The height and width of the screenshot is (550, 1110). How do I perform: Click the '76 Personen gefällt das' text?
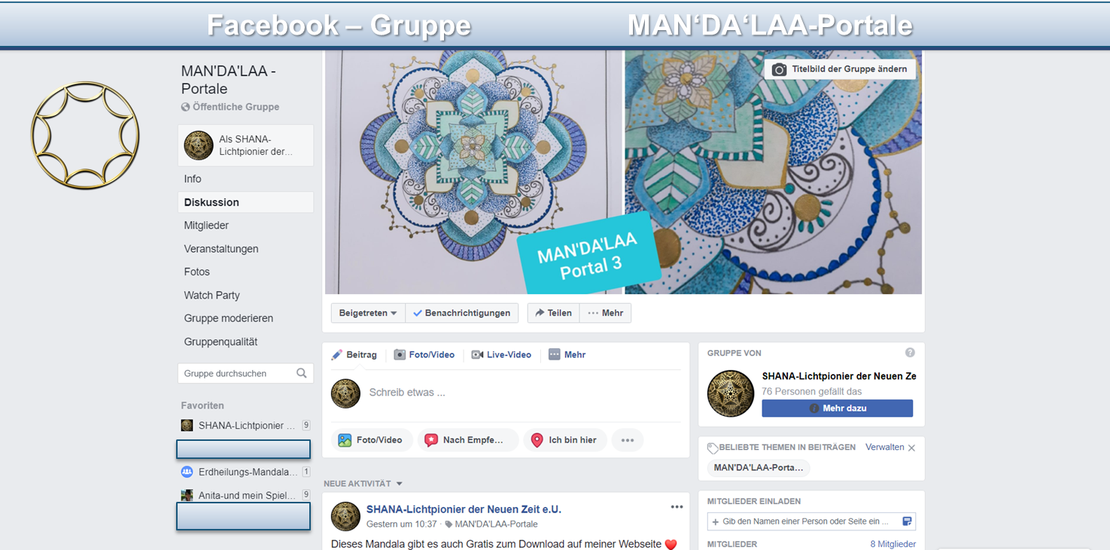(x=811, y=391)
